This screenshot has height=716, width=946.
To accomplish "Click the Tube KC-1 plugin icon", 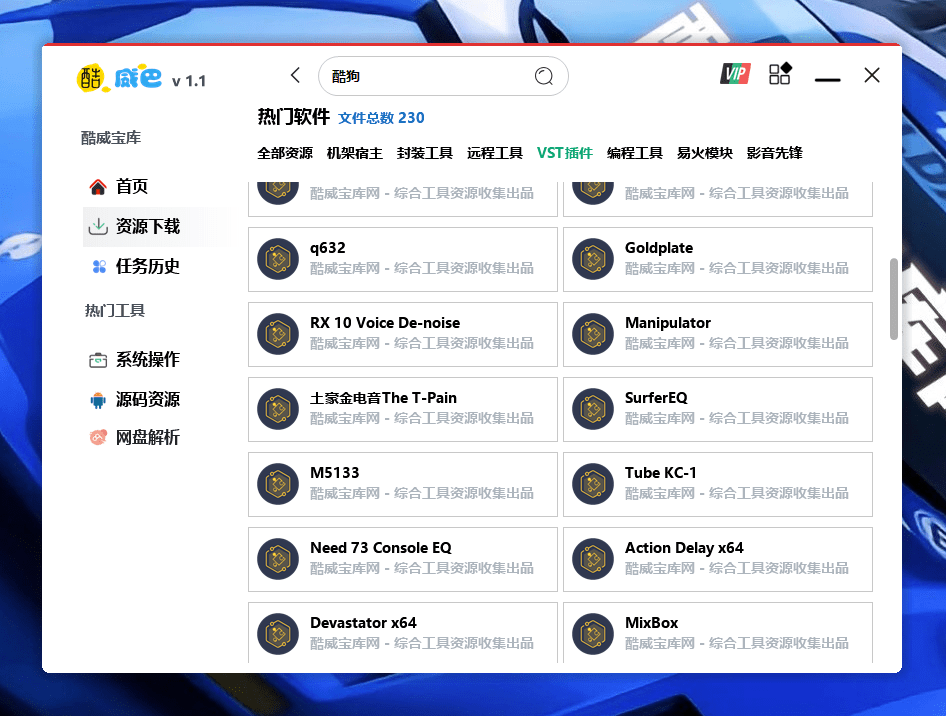I will pos(593,484).
